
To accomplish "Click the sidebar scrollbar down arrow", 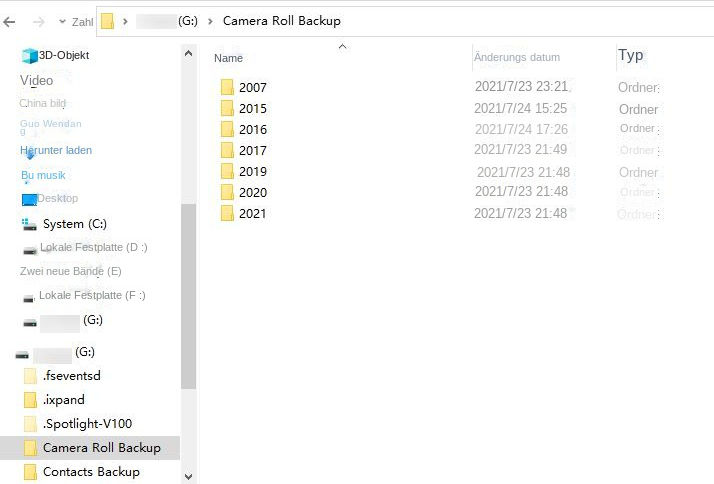I will 189,476.
